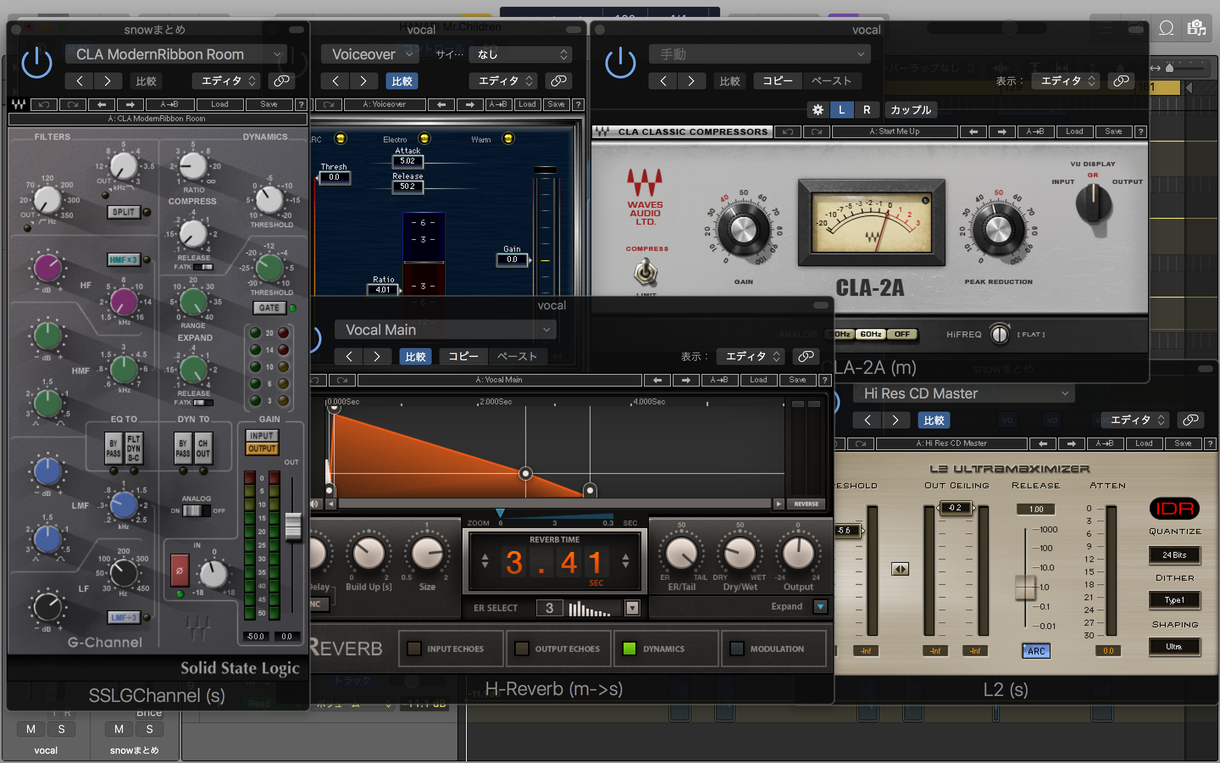Toggle the ARC button in L2 Ultramaximizer
1220x763 pixels.
point(1036,651)
